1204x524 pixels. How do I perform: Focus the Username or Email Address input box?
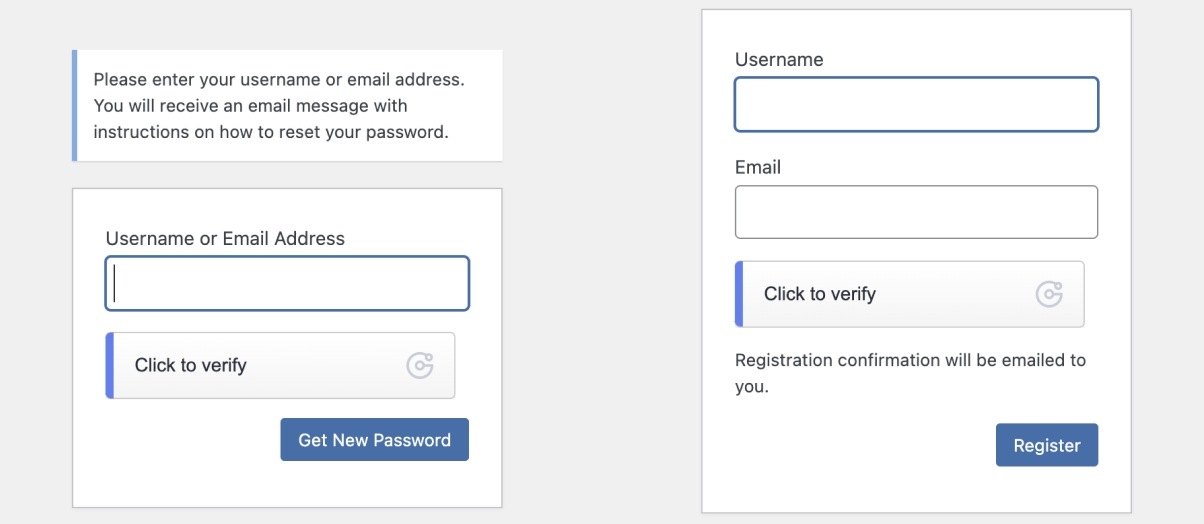pyautogui.click(x=287, y=284)
